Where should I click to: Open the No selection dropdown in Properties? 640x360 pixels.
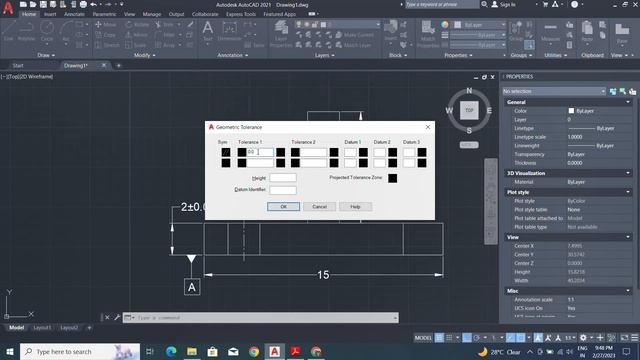pos(554,91)
